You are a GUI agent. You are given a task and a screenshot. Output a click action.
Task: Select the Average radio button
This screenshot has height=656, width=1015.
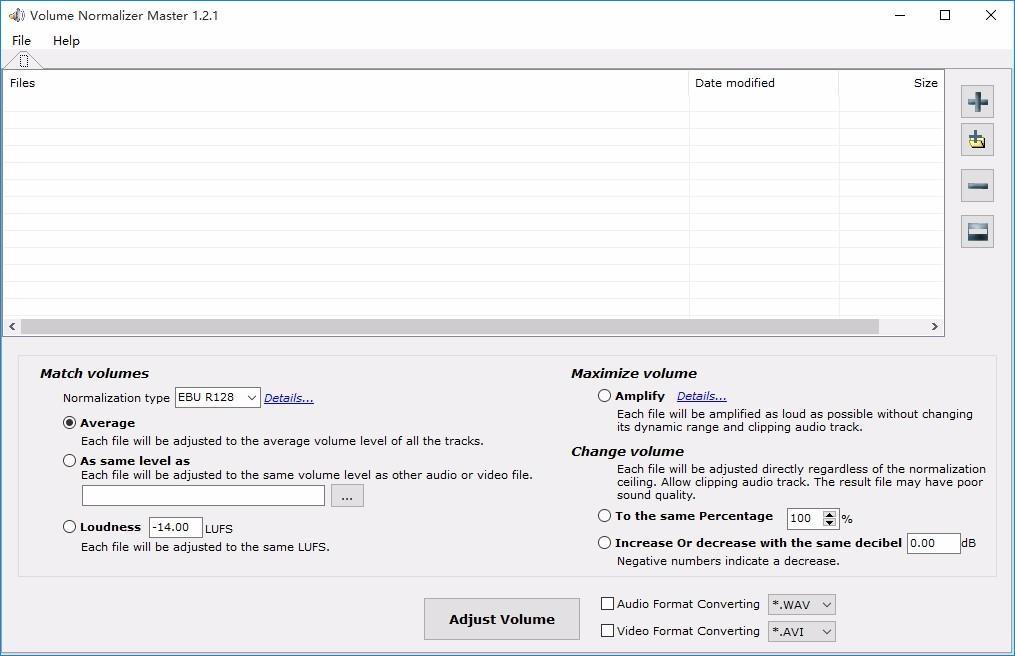(69, 423)
